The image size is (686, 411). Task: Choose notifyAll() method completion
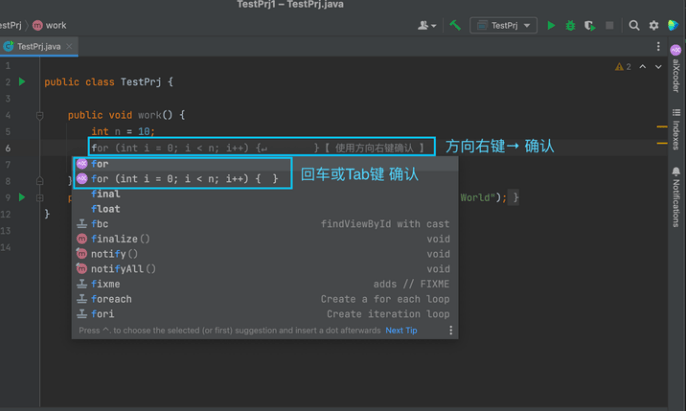(x=265, y=269)
